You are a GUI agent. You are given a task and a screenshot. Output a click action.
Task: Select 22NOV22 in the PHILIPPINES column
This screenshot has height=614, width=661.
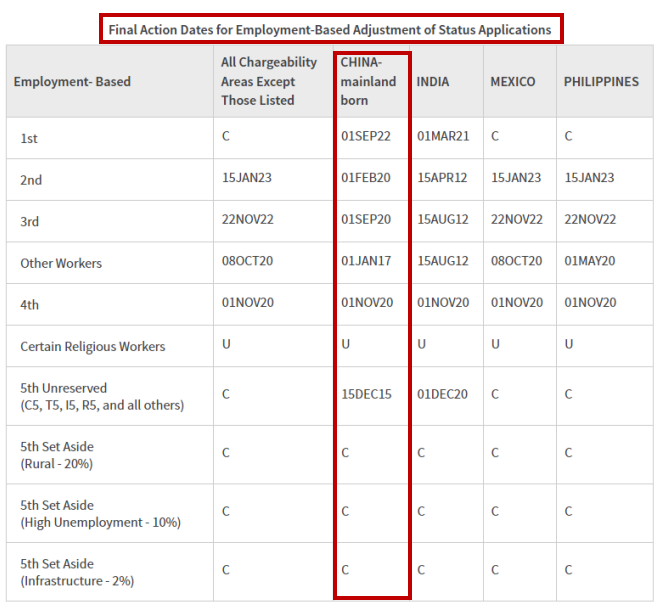coord(591,219)
